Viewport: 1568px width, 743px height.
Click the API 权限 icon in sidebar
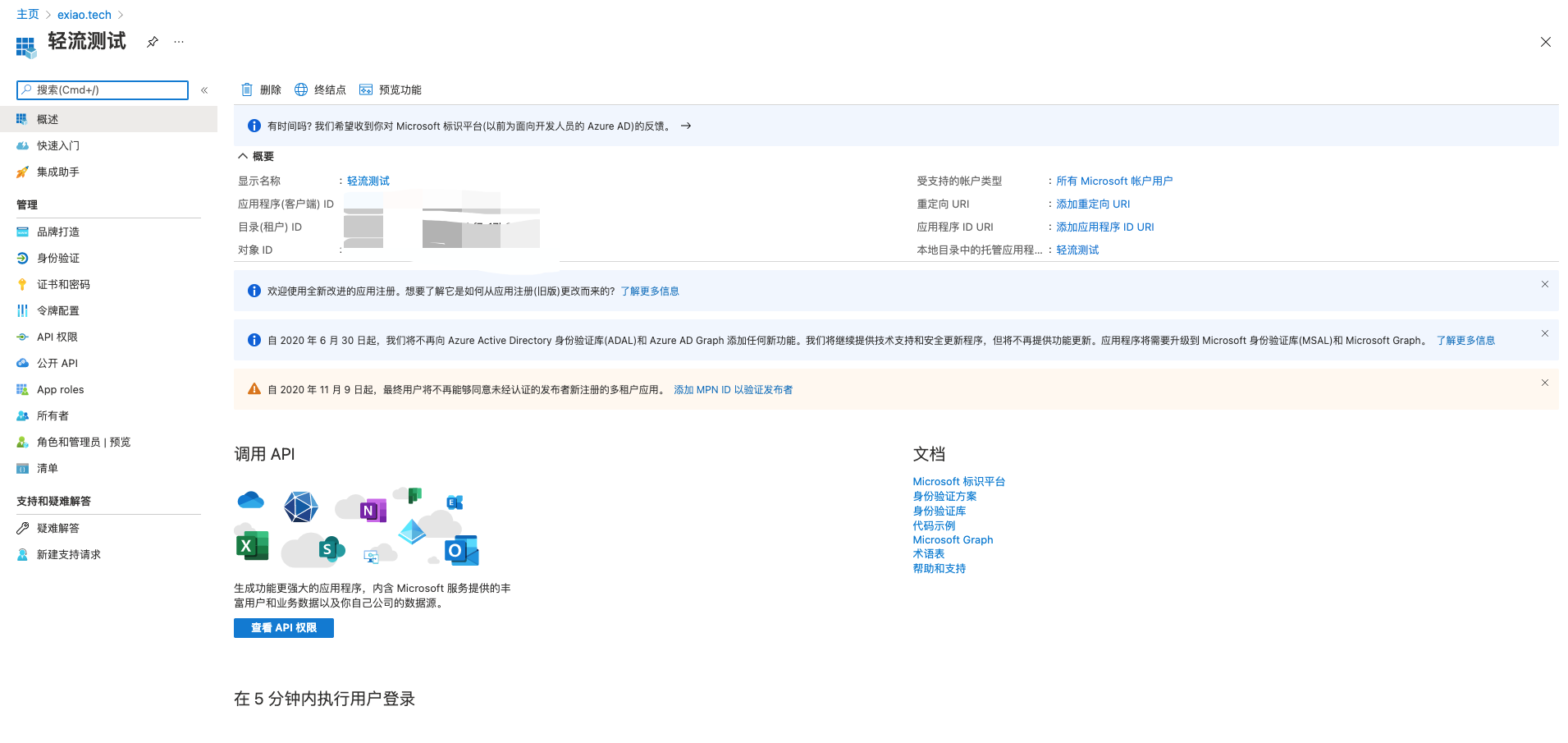(x=22, y=337)
